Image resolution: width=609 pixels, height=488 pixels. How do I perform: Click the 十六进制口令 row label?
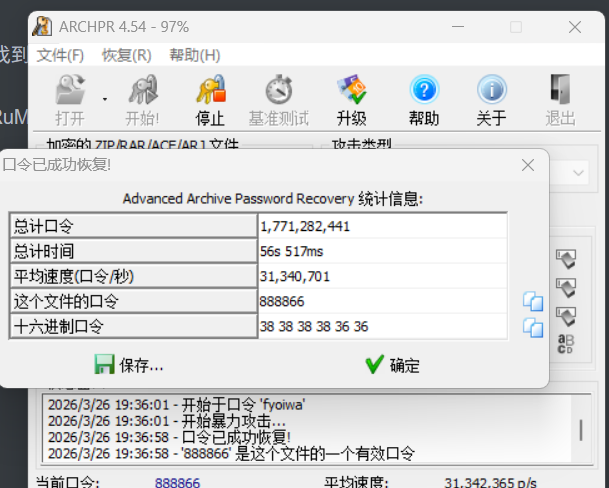tap(133, 326)
